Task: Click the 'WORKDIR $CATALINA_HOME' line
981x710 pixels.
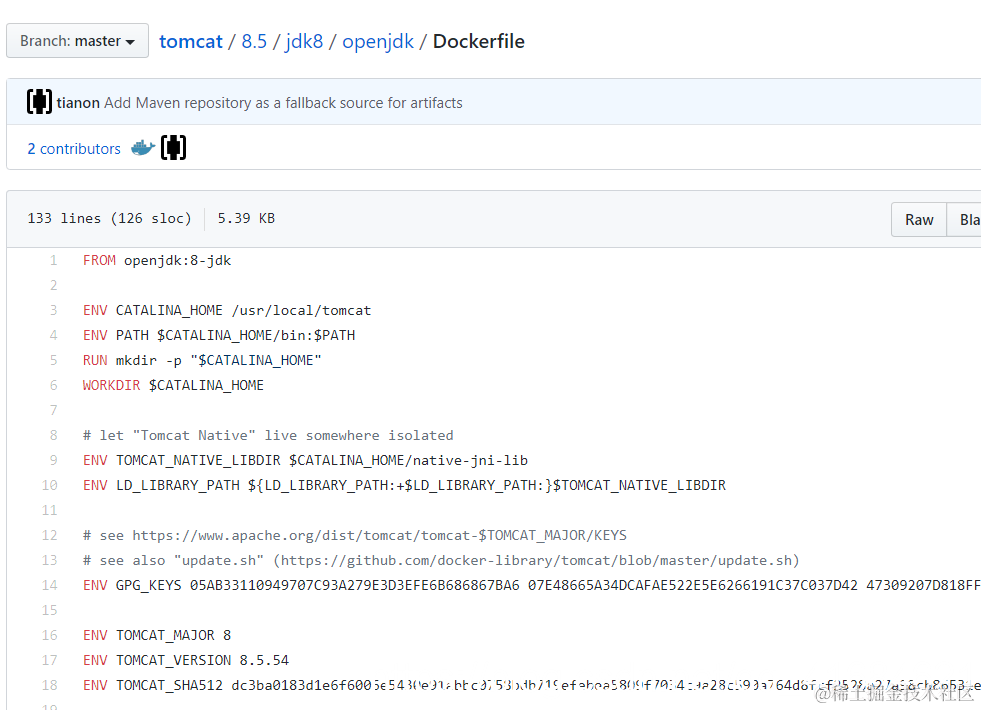Action: (173, 385)
